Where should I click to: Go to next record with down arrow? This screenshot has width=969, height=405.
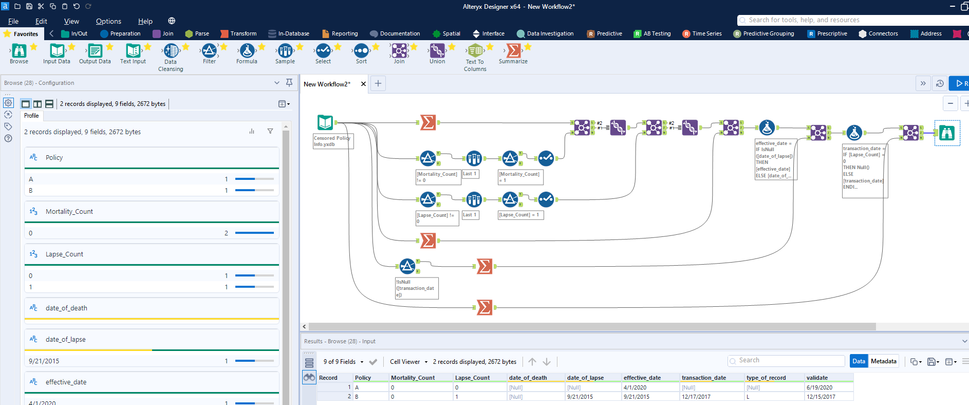click(x=546, y=362)
